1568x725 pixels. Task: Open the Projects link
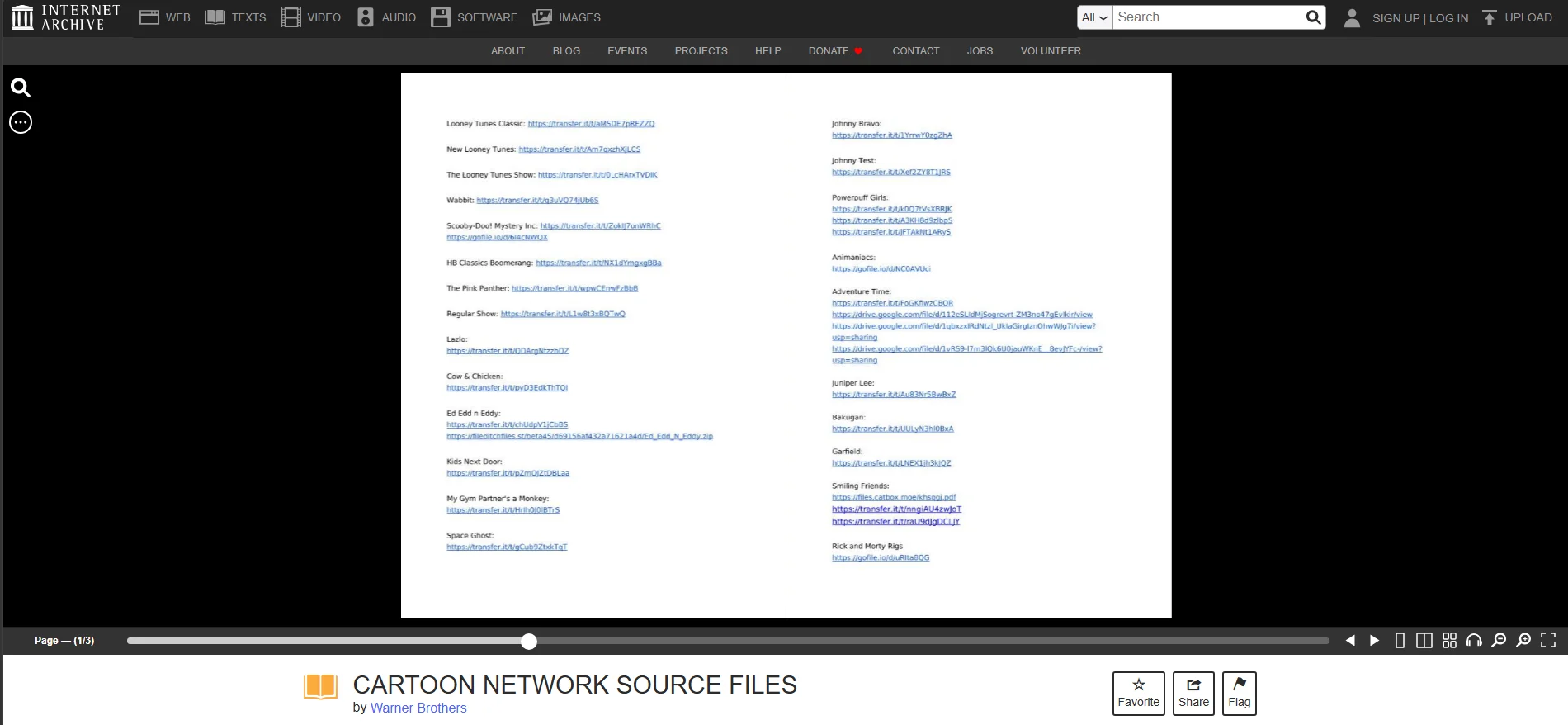(701, 51)
